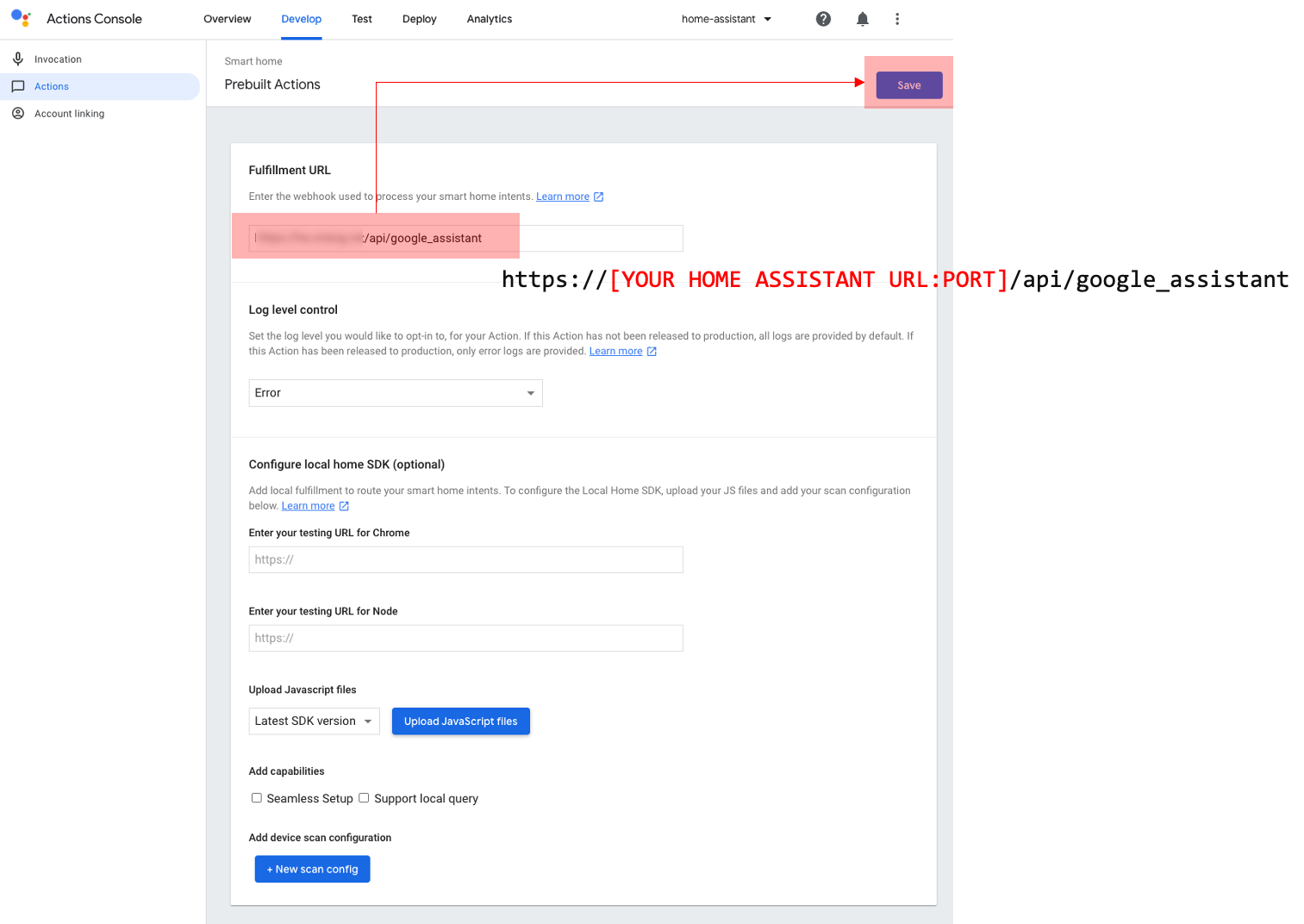The height and width of the screenshot is (924, 1304).
Task: Click the Account linking person icon
Action: tap(18, 113)
